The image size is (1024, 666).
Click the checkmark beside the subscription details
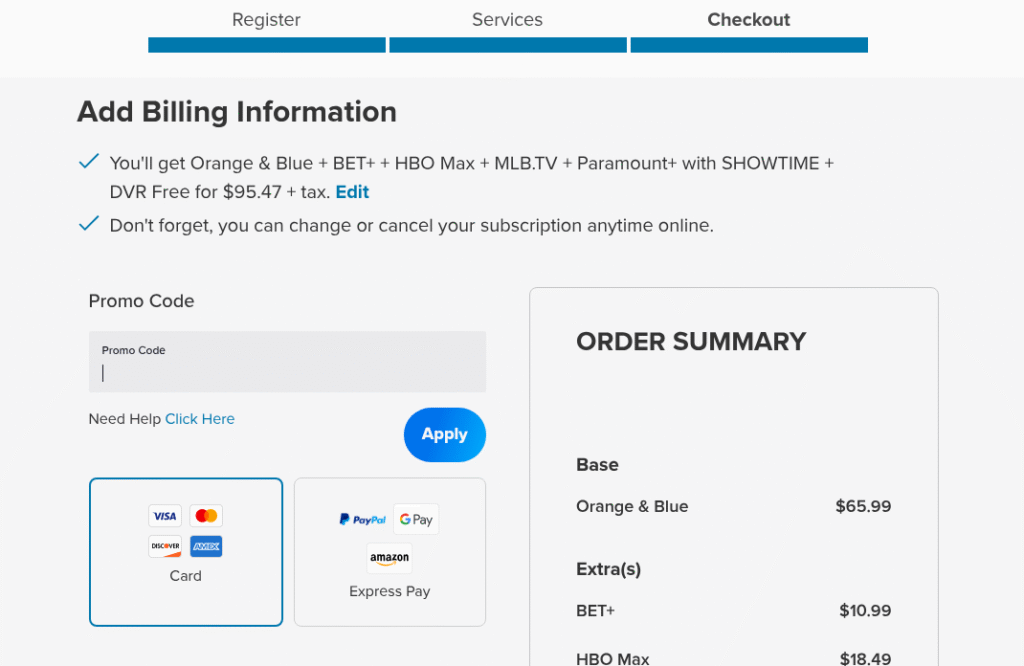[89, 161]
